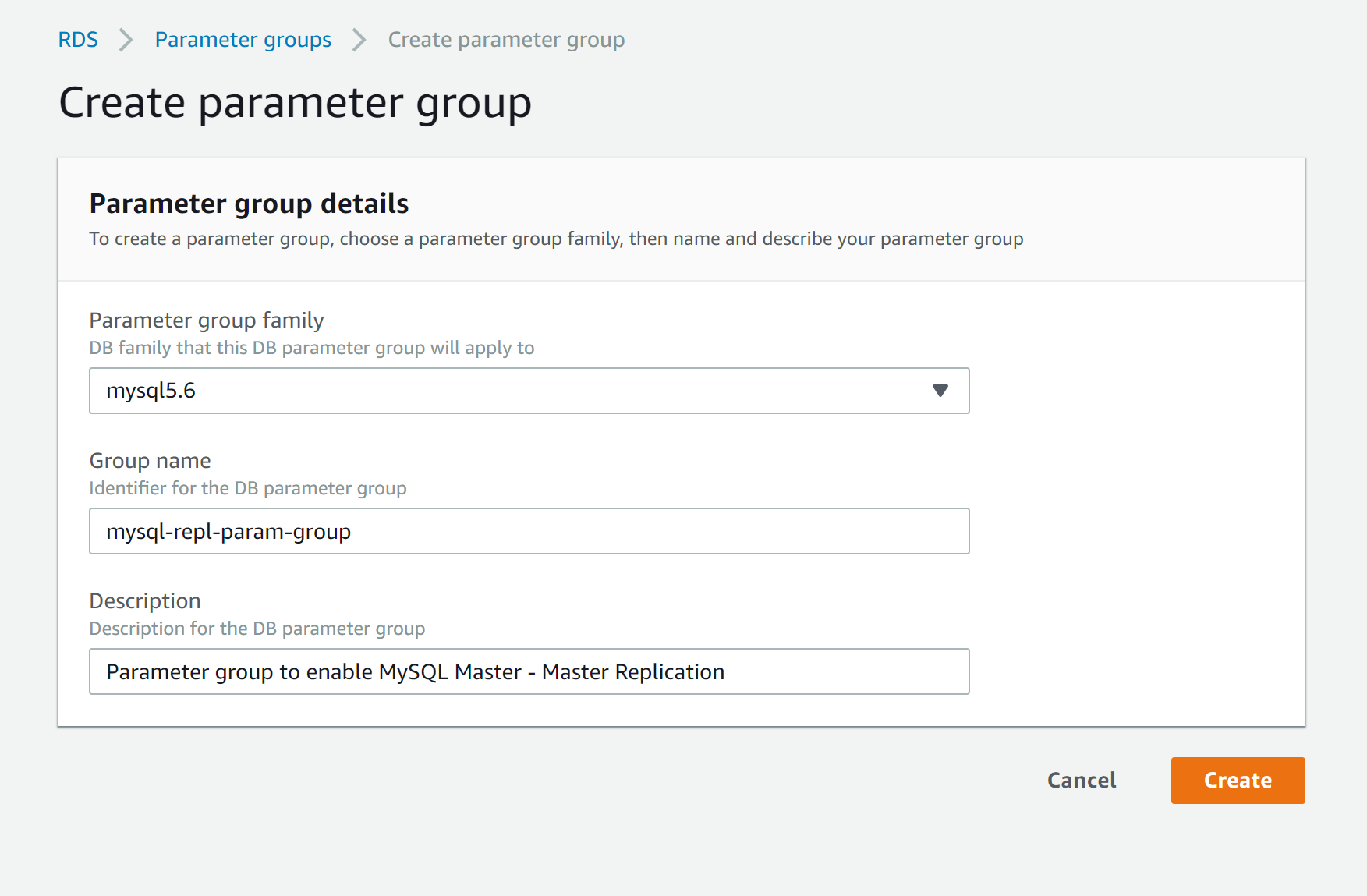Click the dropdown caret on mysql5.6 selector
1367x896 pixels.
coord(940,391)
